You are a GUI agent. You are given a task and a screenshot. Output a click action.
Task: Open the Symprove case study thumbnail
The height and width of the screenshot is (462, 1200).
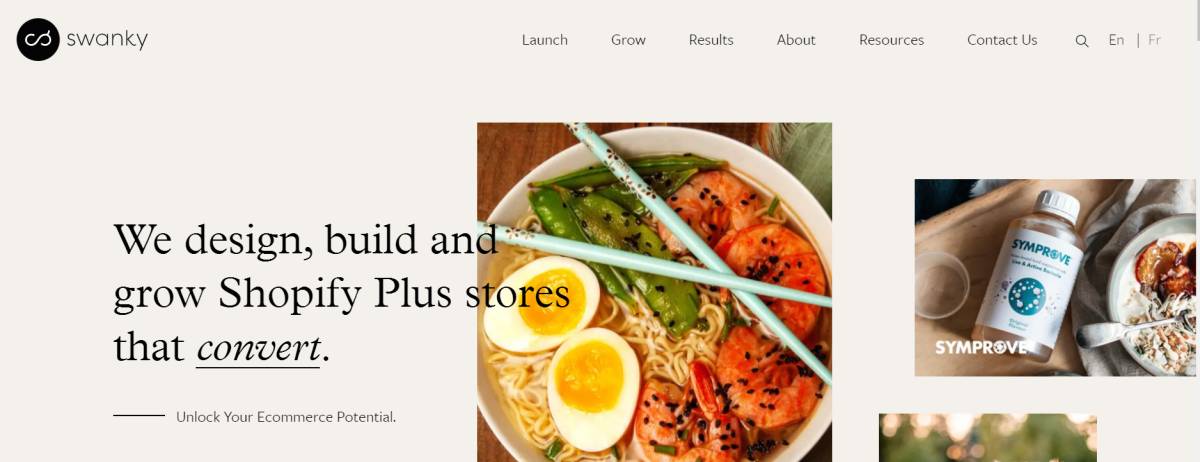(1055, 278)
